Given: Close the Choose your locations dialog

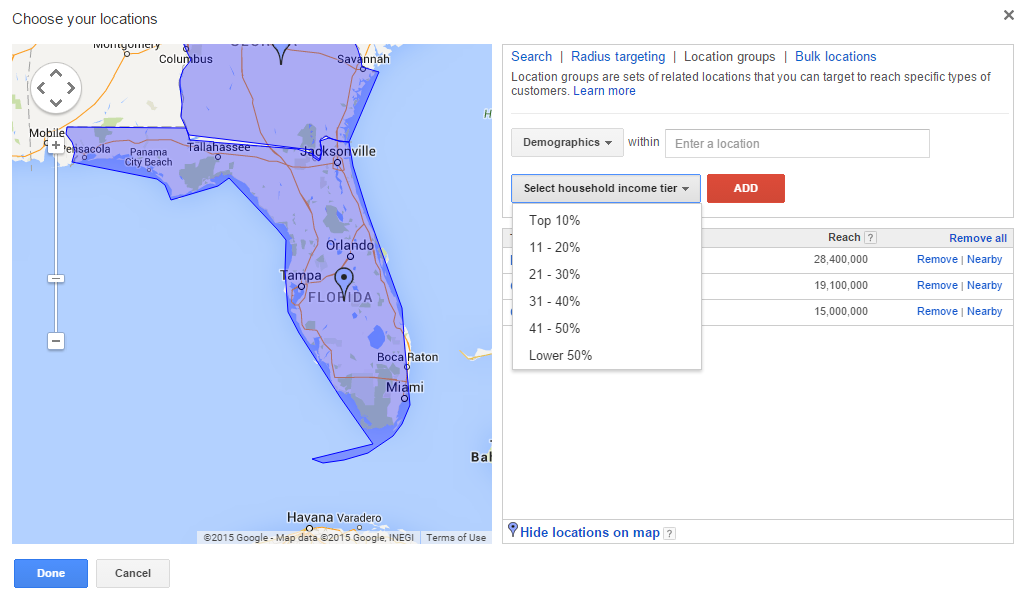Looking at the screenshot, I should click(x=1009, y=15).
